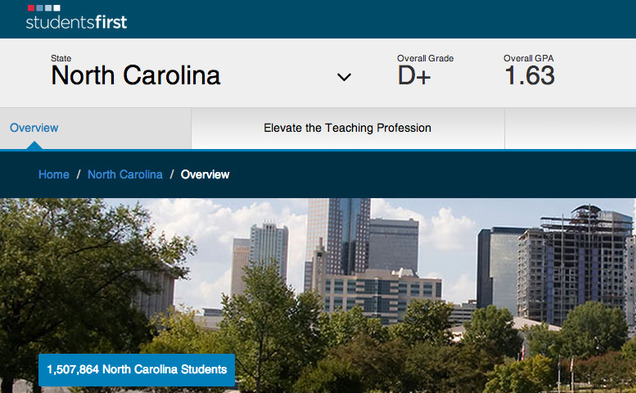Open the North Carolina state name selector
The width and height of the screenshot is (636, 393).
(x=135, y=75)
